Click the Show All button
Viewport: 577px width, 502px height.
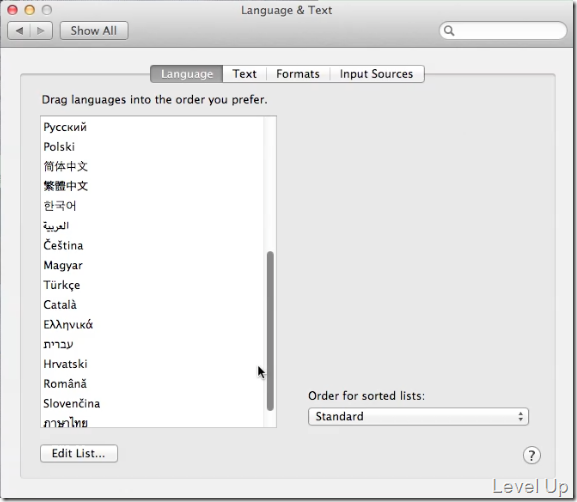[94, 31]
